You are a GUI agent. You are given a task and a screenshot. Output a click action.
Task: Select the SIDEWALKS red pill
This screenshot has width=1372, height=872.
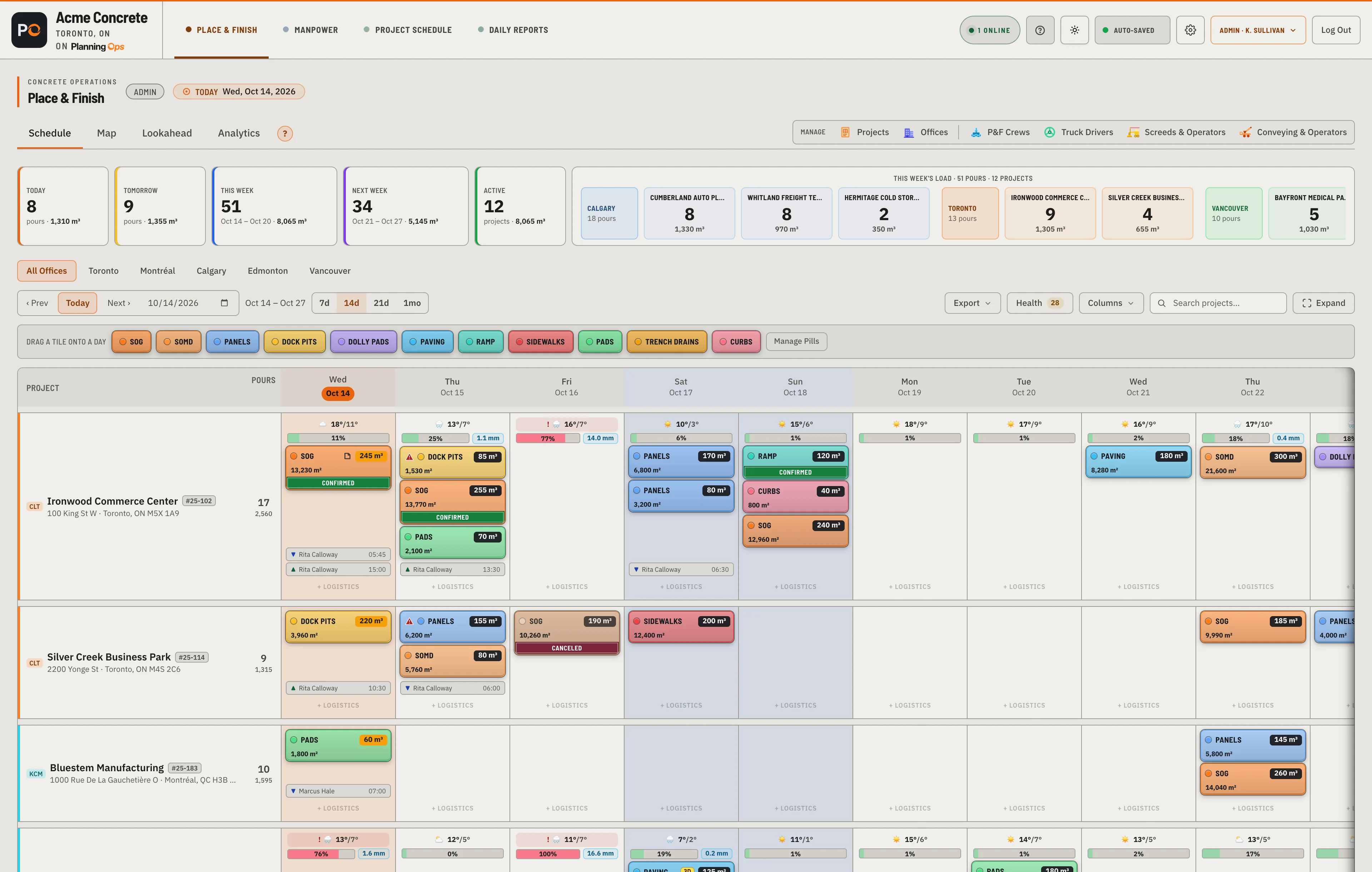tap(540, 341)
